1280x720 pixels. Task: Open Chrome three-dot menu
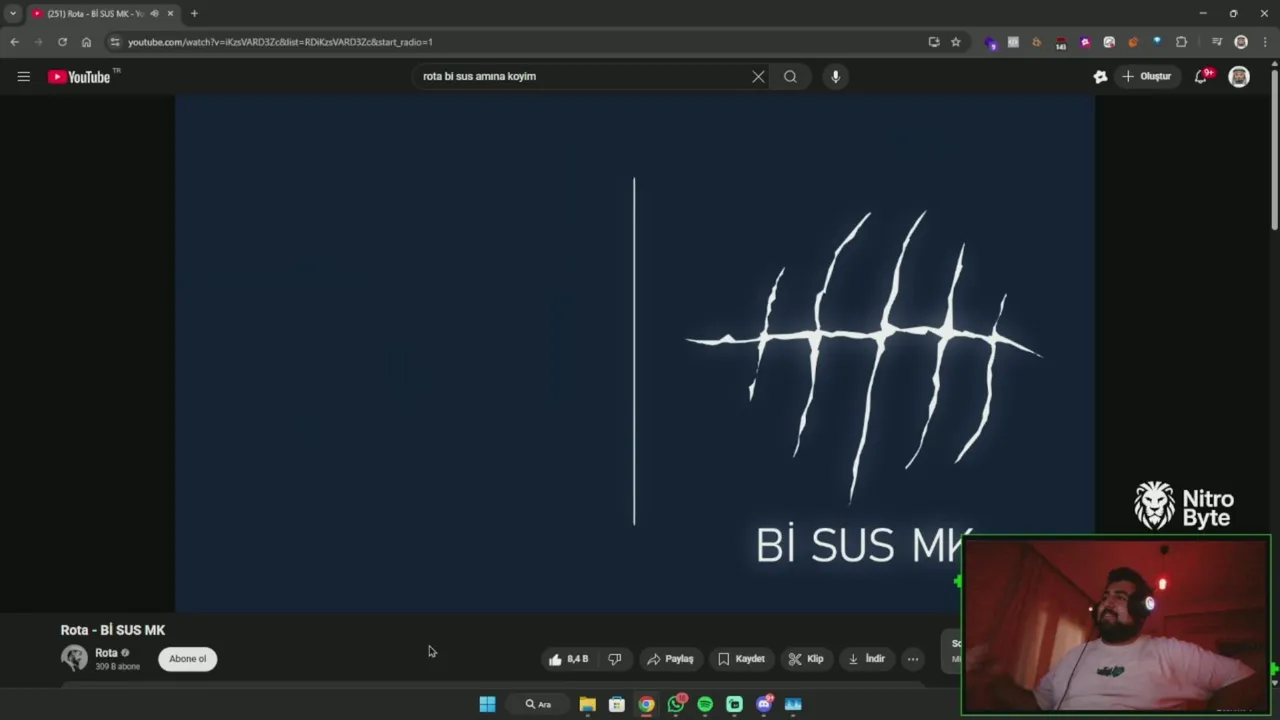coord(1265,42)
